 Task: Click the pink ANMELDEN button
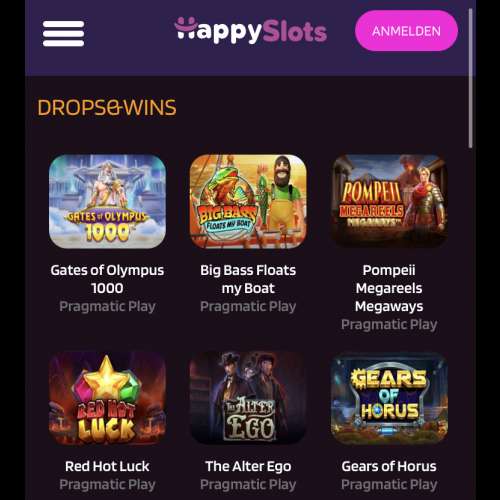click(406, 31)
